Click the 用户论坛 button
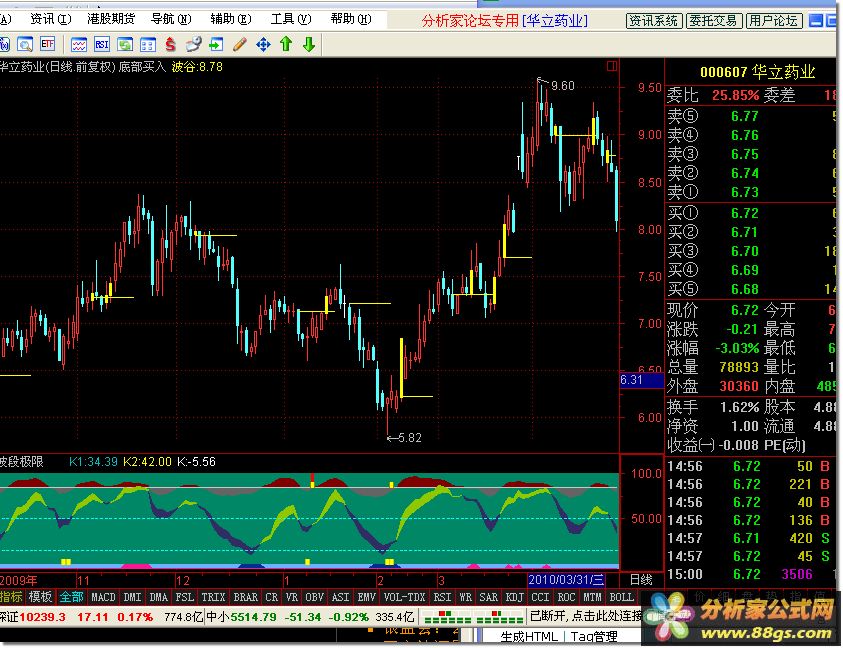843x648 pixels. [x=774, y=21]
